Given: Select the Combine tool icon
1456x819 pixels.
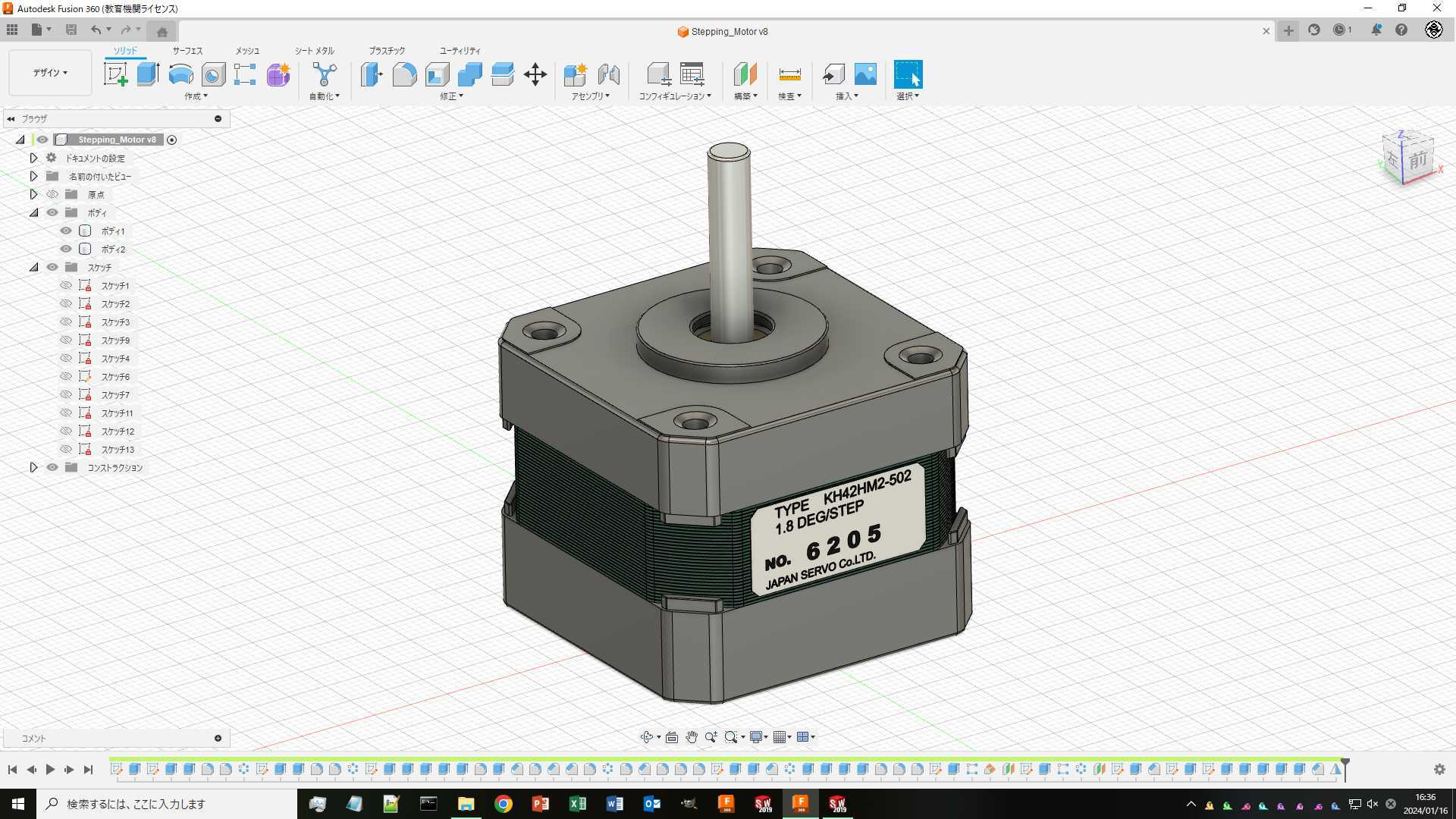Looking at the screenshot, I should pos(470,74).
